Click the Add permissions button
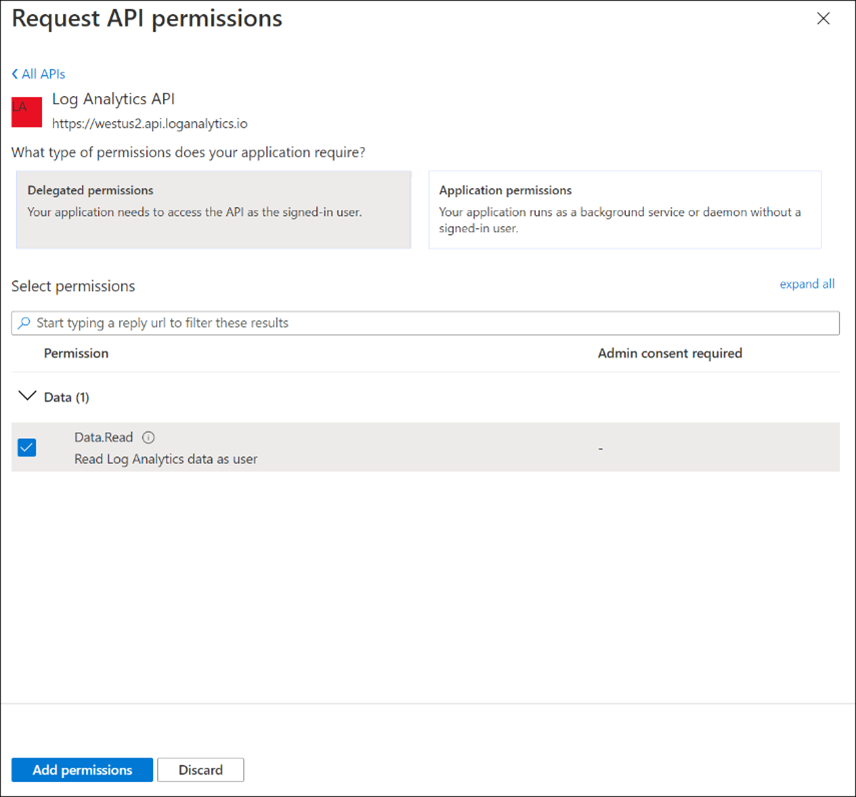 pyautogui.click(x=82, y=770)
